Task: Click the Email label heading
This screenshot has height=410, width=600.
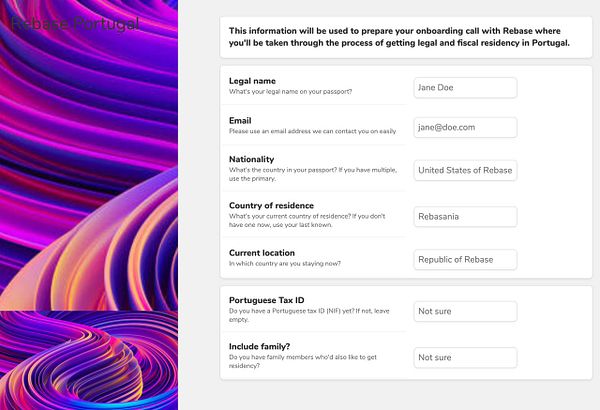Action: tap(240, 121)
